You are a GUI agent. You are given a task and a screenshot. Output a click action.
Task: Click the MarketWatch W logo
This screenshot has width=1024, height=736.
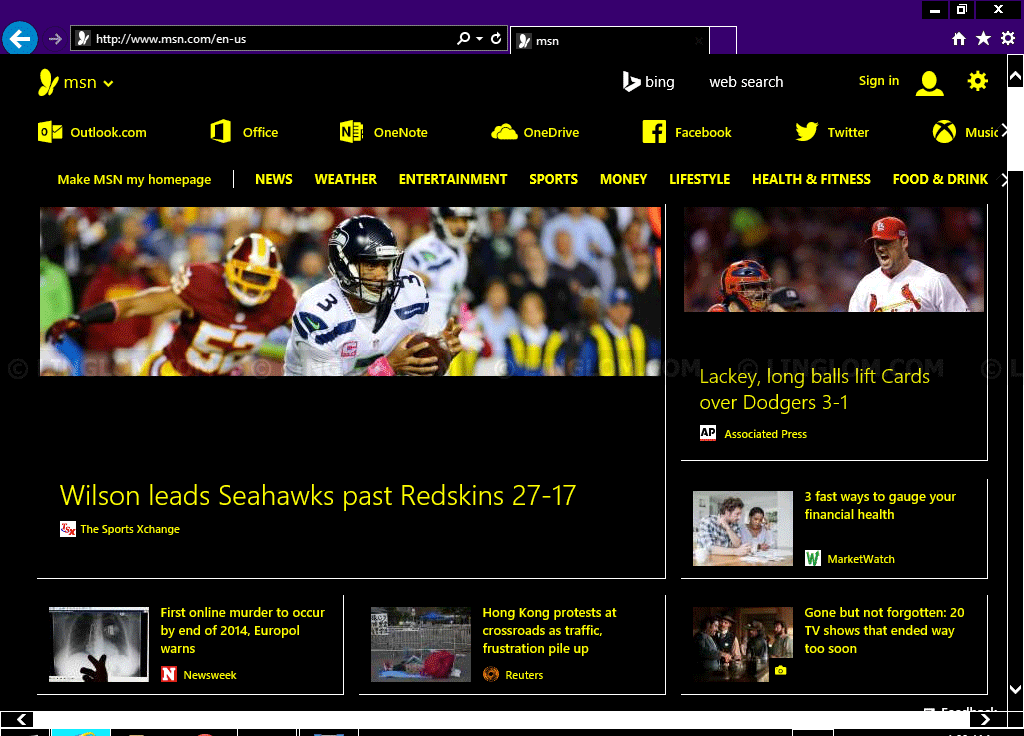pyautogui.click(x=812, y=558)
